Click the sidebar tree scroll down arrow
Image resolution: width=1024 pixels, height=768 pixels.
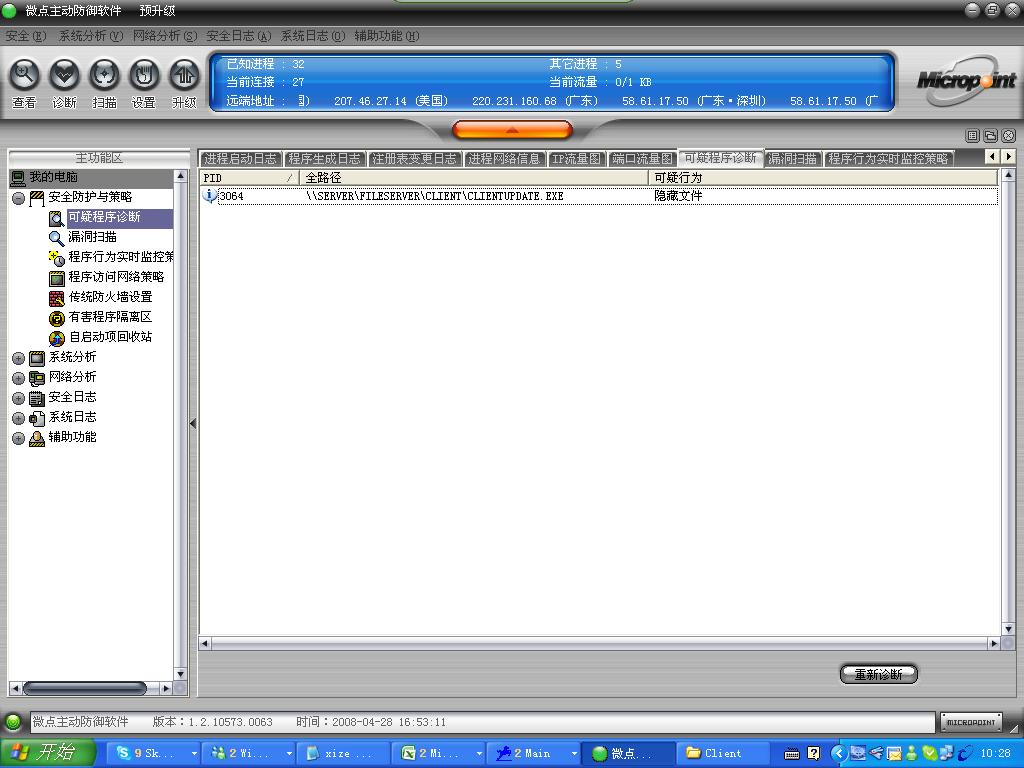point(180,674)
